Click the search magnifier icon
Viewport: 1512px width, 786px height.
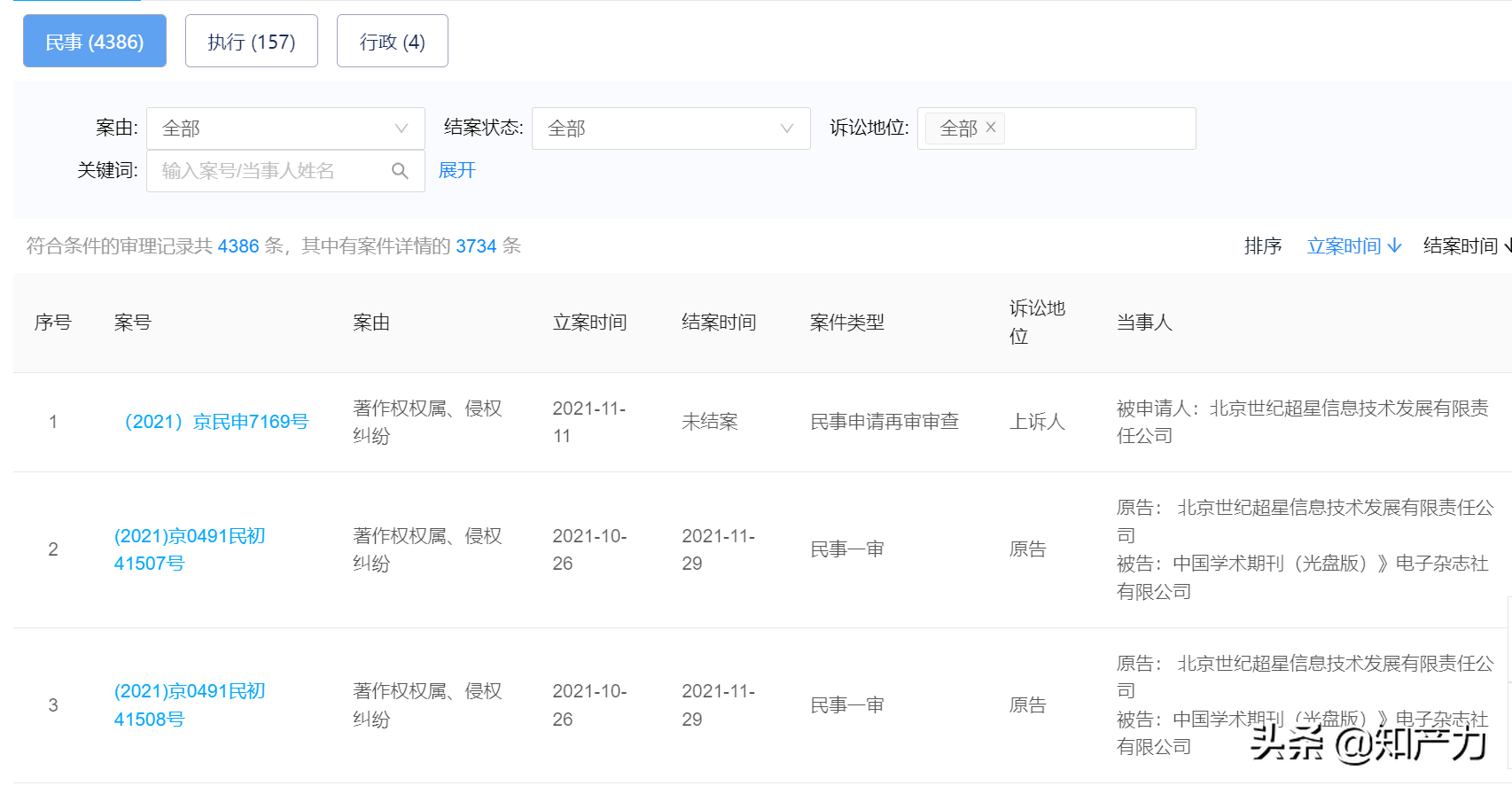tap(401, 171)
